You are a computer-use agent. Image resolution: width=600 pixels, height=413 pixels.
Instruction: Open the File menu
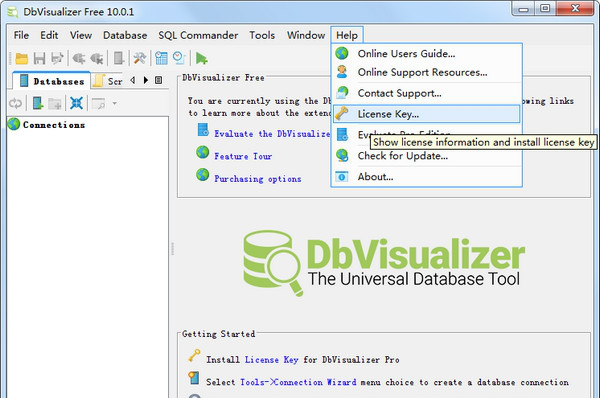tap(21, 35)
